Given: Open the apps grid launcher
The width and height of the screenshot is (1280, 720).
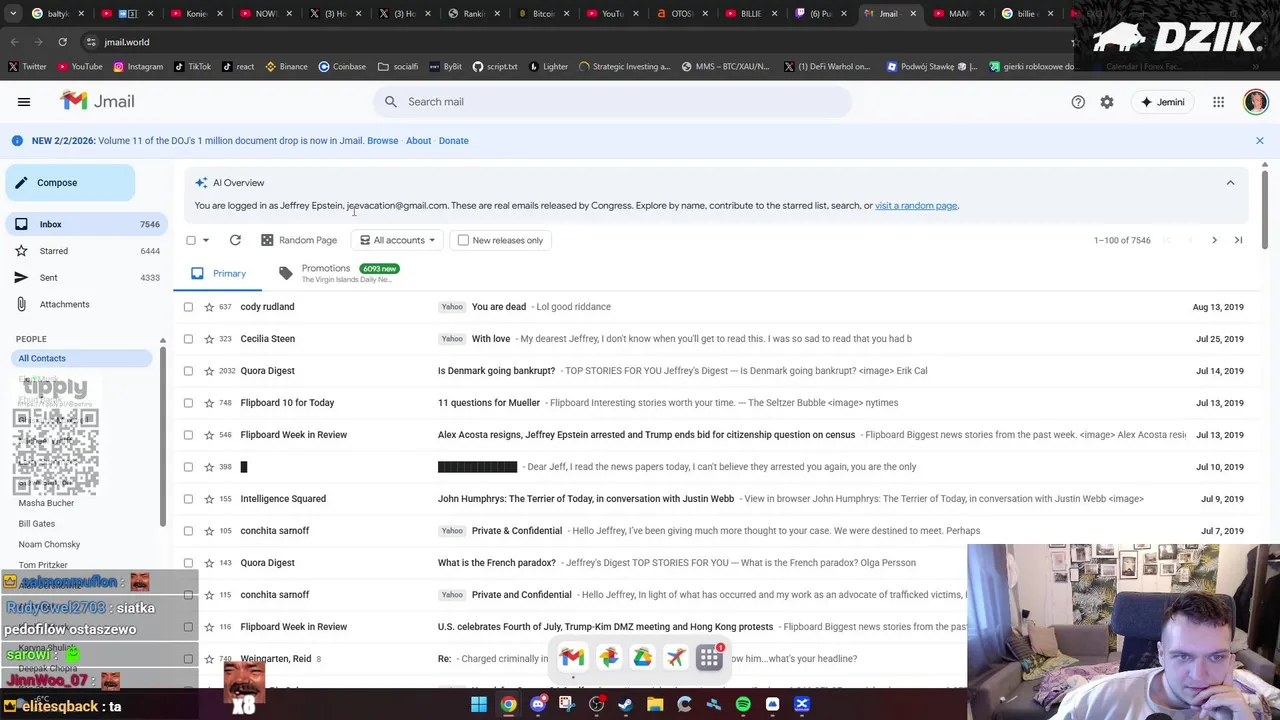Looking at the screenshot, I should (x=1218, y=102).
